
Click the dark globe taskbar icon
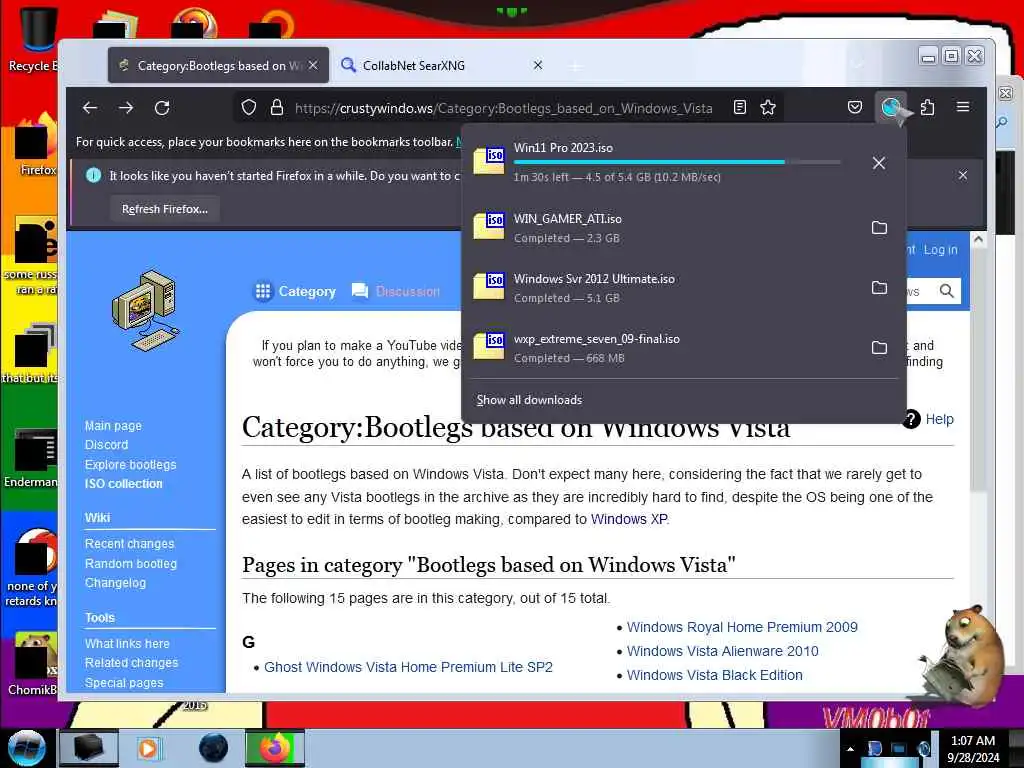[x=214, y=748]
